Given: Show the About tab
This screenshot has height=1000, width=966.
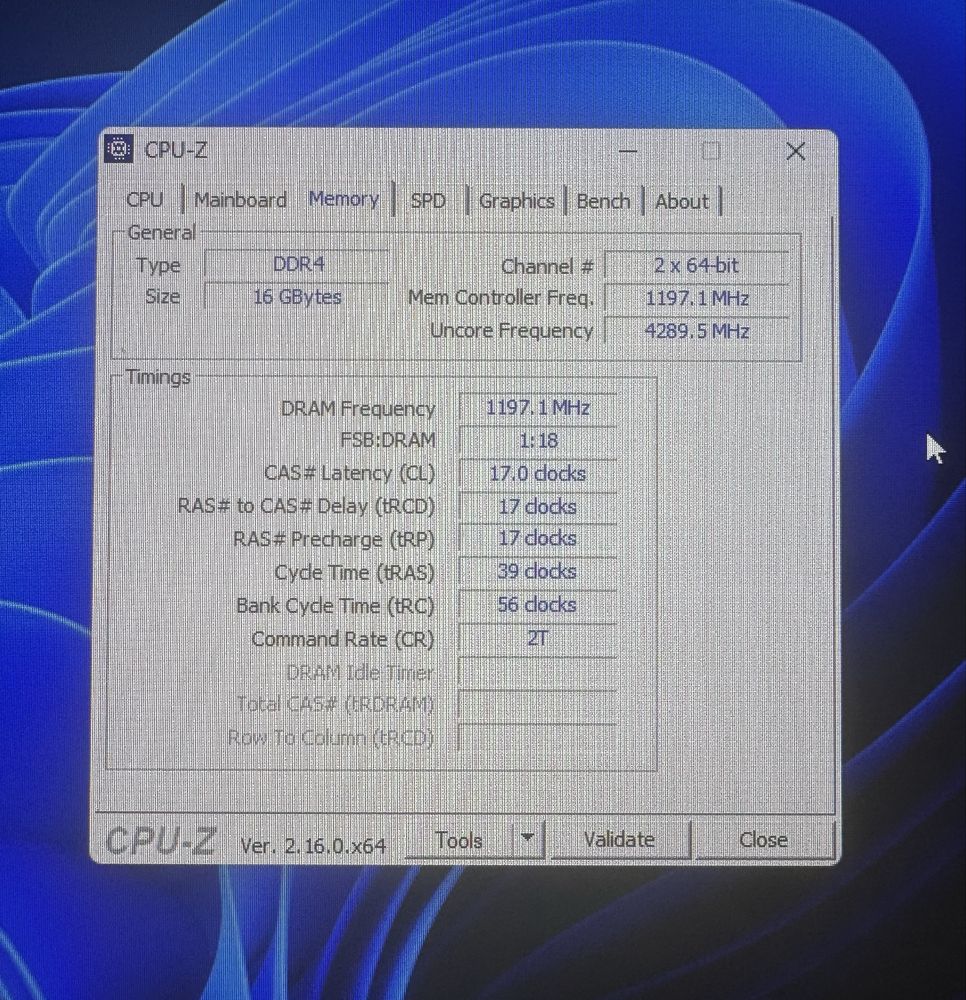Looking at the screenshot, I should click(682, 202).
